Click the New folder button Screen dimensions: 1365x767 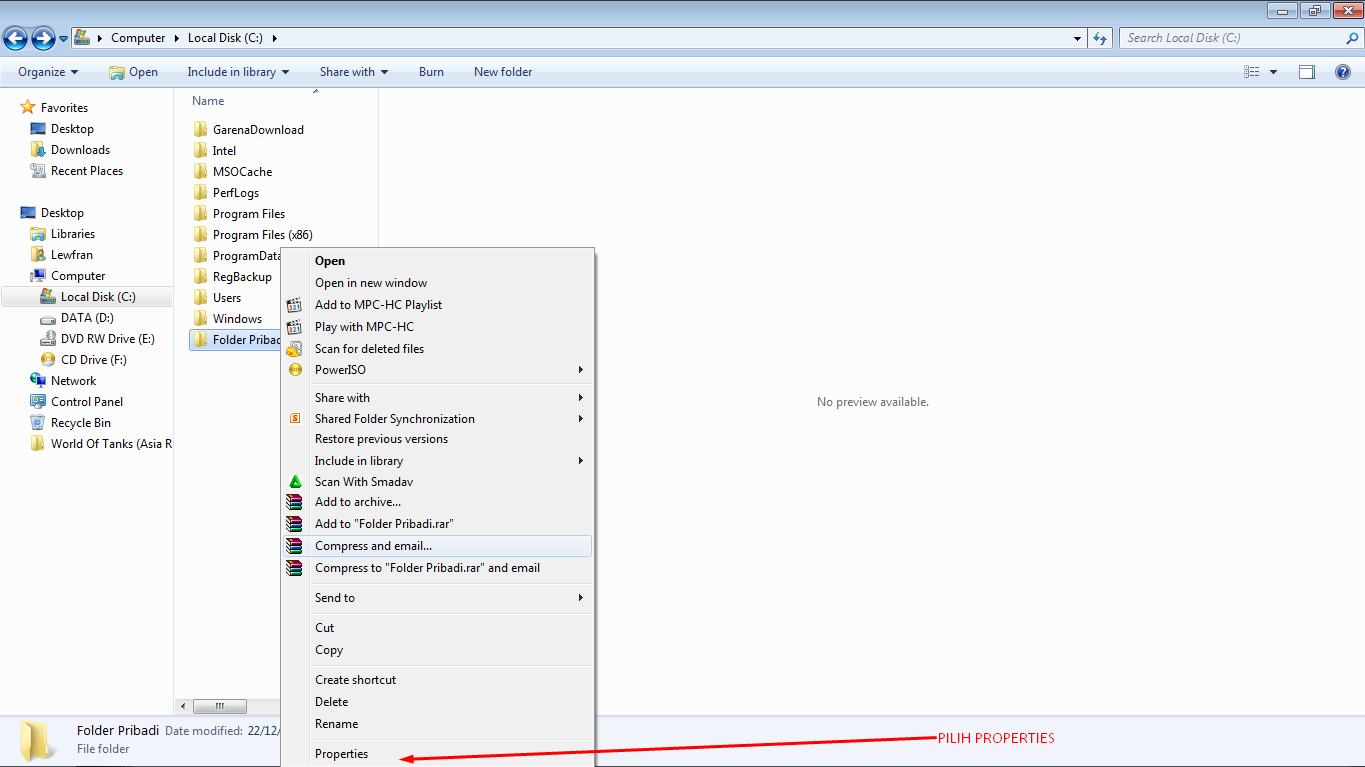[x=502, y=71]
